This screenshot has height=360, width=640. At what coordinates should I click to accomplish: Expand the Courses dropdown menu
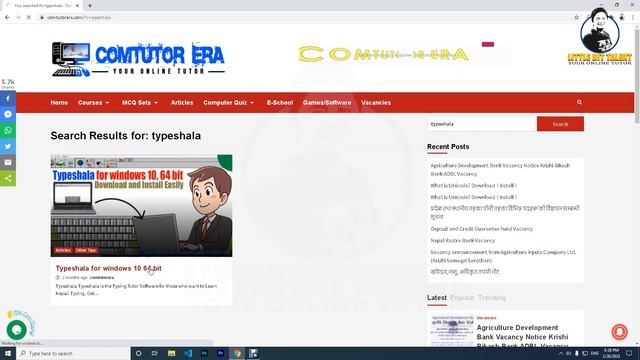93,102
